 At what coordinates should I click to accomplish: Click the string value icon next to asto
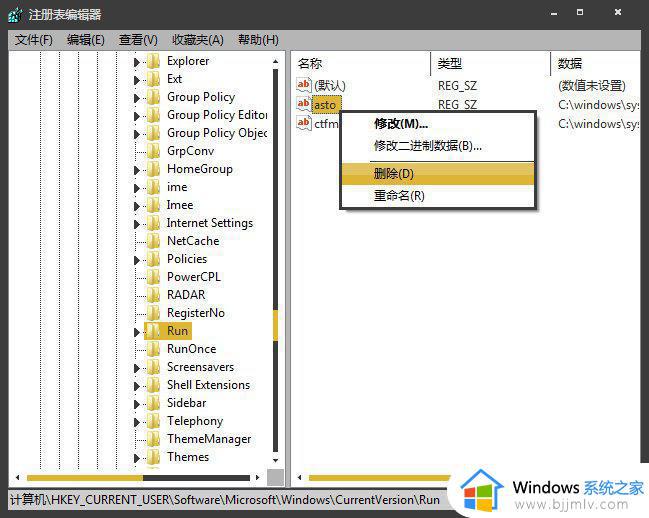point(304,103)
